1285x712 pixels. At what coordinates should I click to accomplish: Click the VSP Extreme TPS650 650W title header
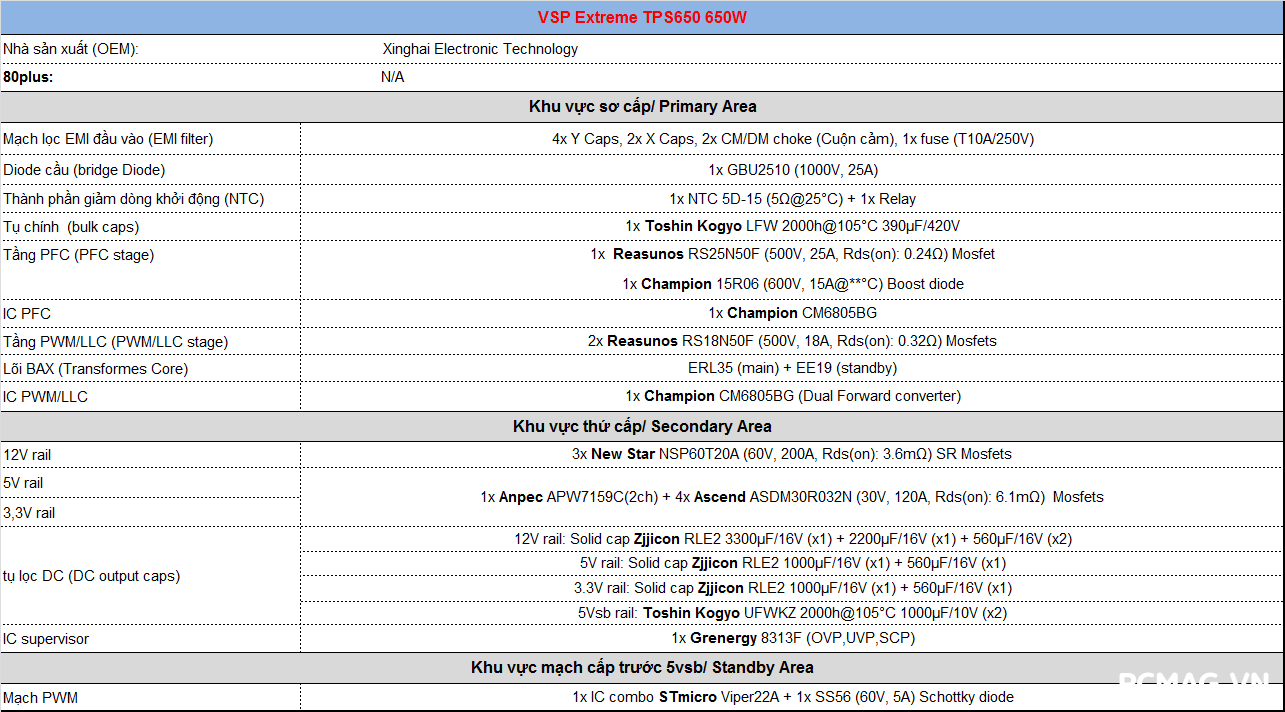[642, 18]
